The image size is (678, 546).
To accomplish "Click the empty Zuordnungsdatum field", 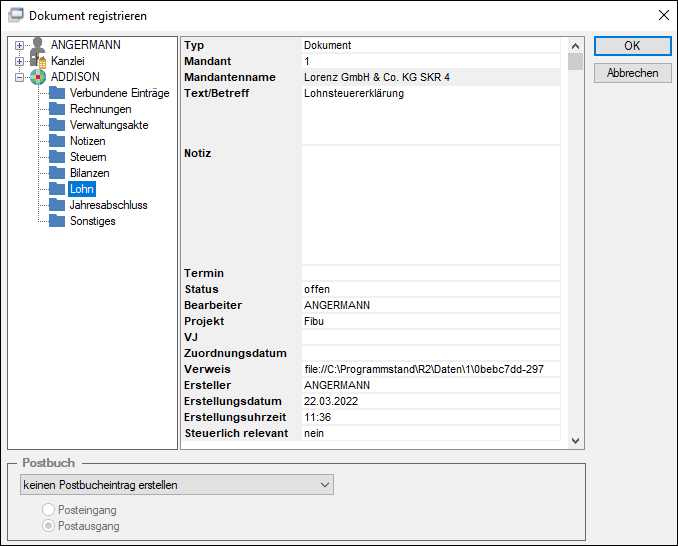I will (x=431, y=353).
